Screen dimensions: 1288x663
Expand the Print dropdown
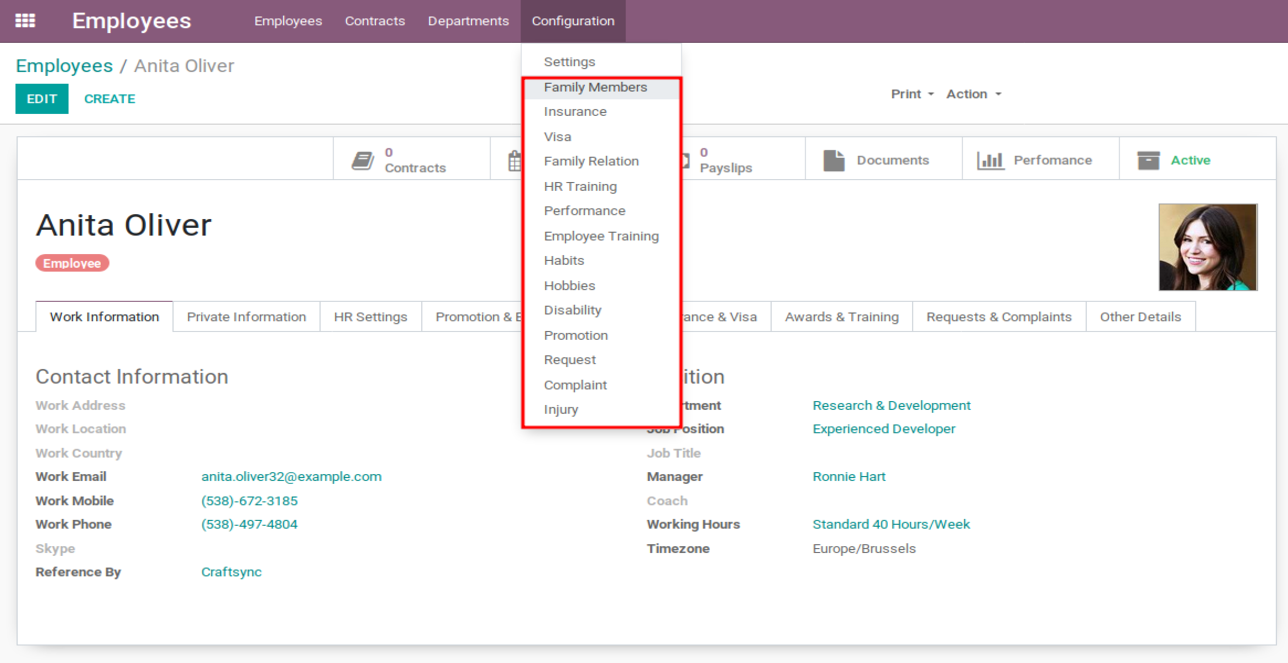912,94
